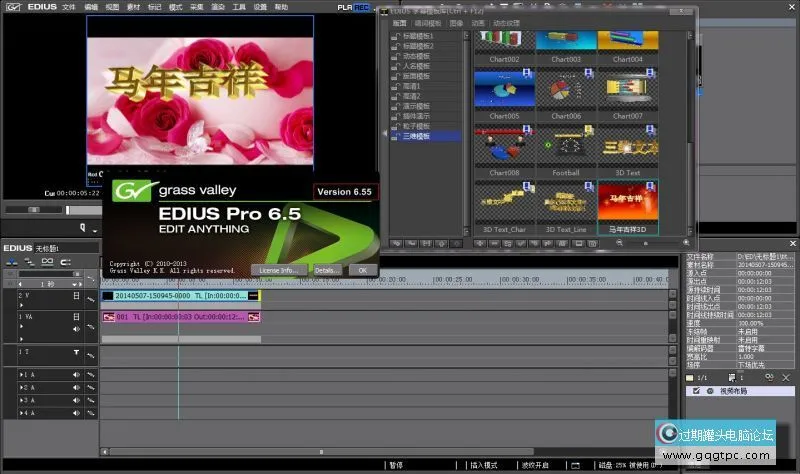Open the 文件 (File) menu
800x474 pixels.
coord(69,6)
